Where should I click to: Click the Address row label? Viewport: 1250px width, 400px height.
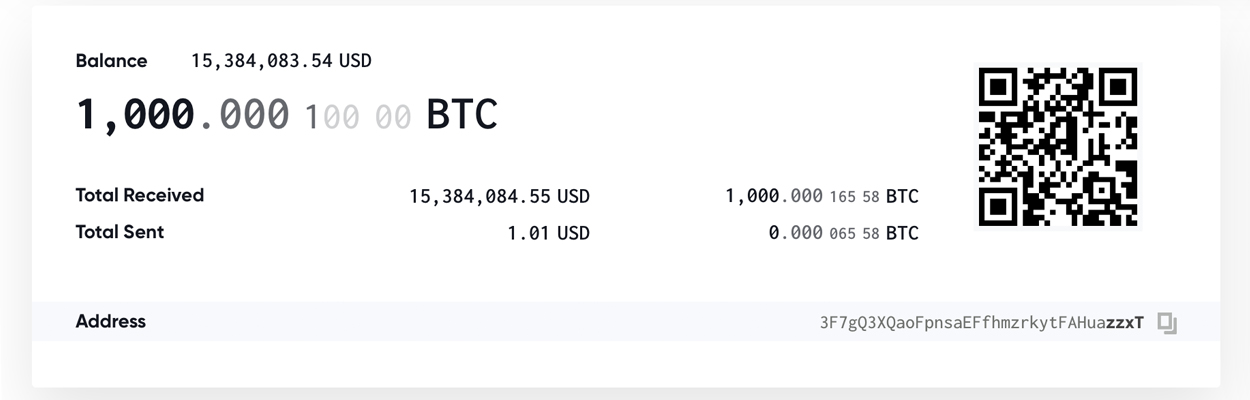[x=111, y=321]
